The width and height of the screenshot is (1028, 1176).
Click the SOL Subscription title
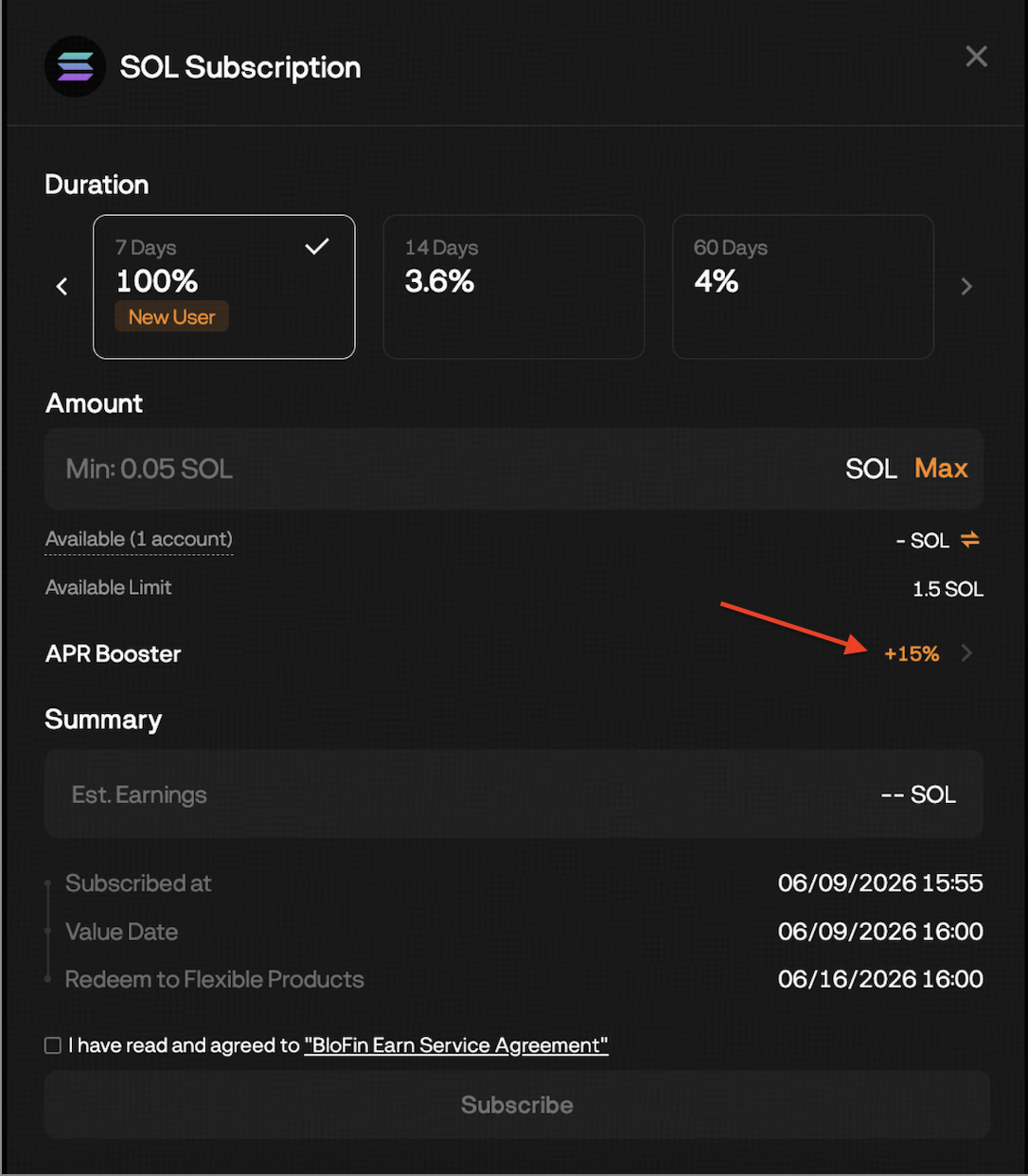pyautogui.click(x=240, y=67)
